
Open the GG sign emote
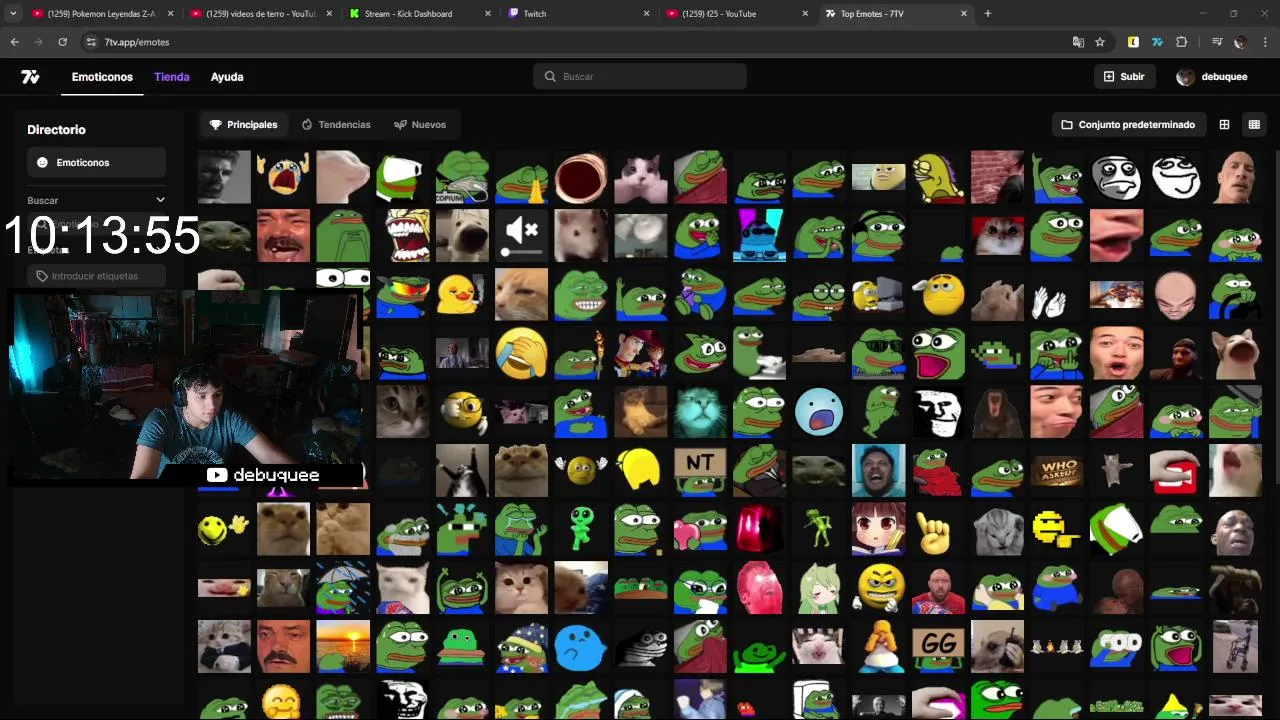(x=938, y=647)
